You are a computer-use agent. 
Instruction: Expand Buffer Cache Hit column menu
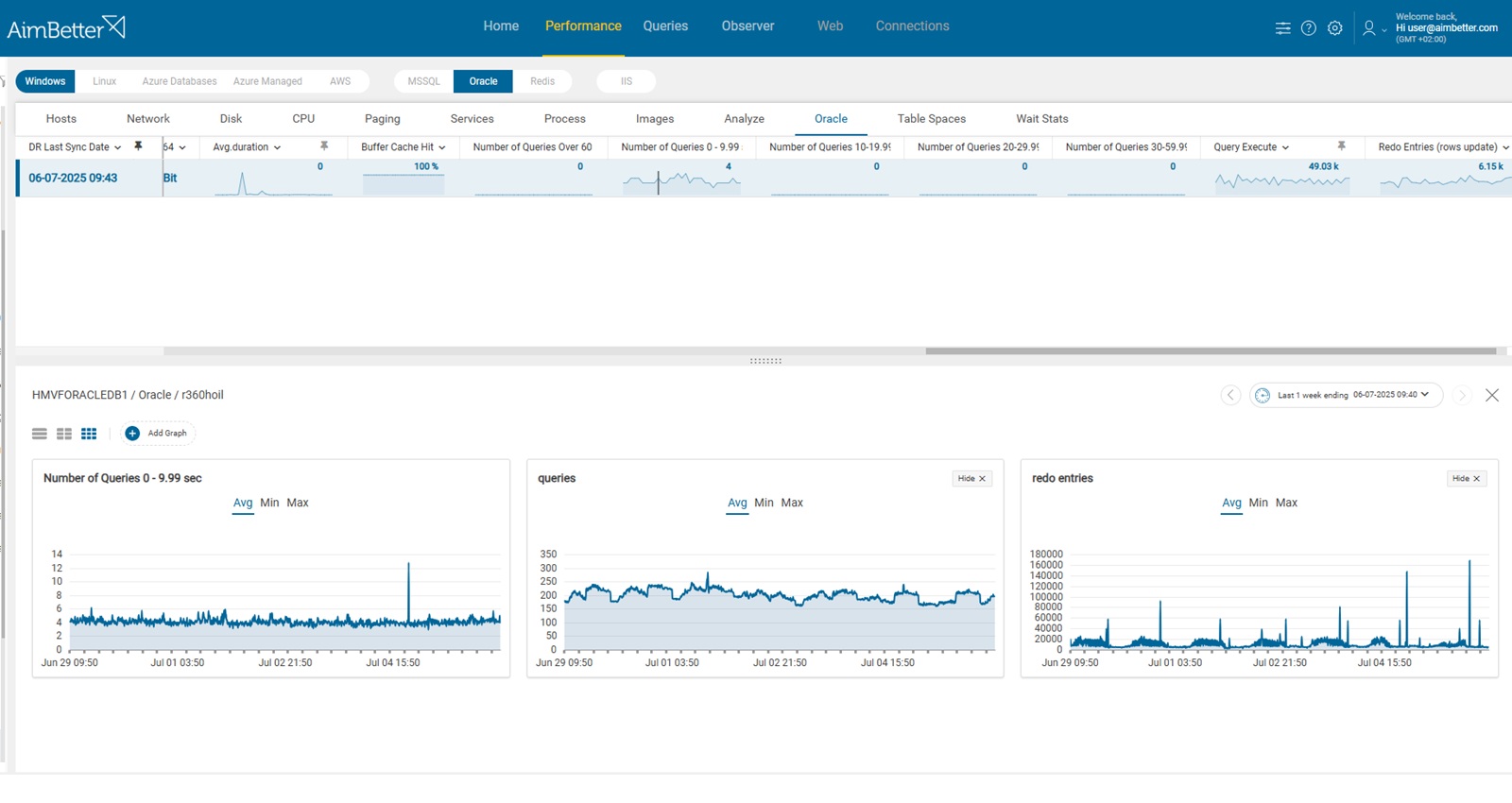pyautogui.click(x=441, y=147)
